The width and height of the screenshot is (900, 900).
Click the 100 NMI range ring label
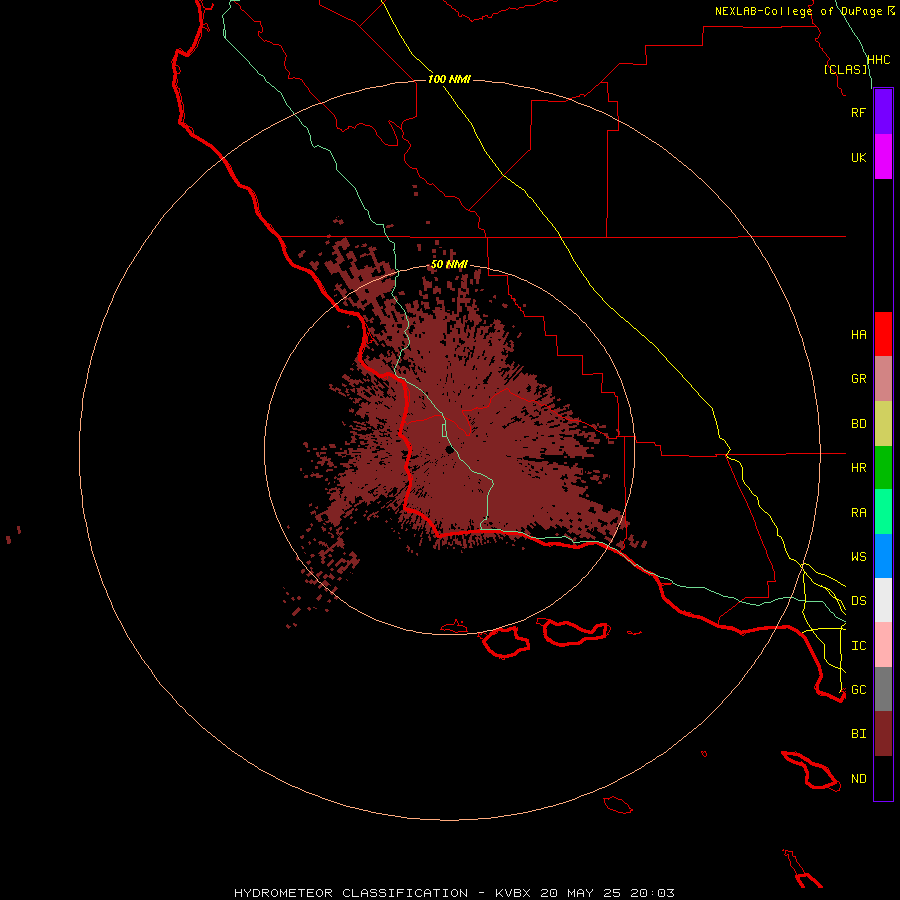(x=449, y=79)
